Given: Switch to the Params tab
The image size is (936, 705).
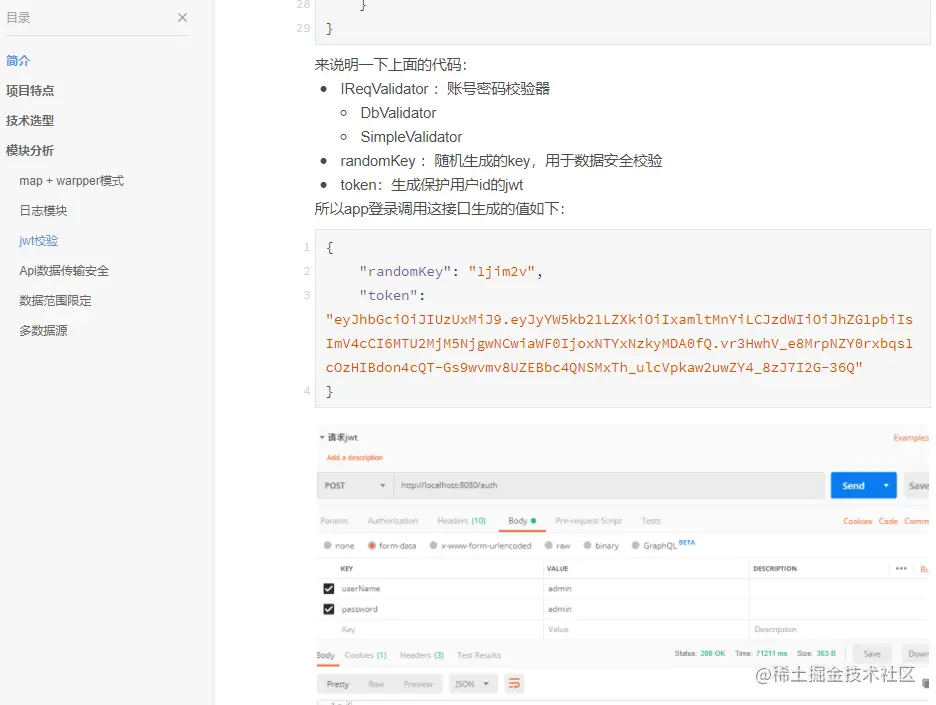Looking at the screenshot, I should click(x=334, y=521).
